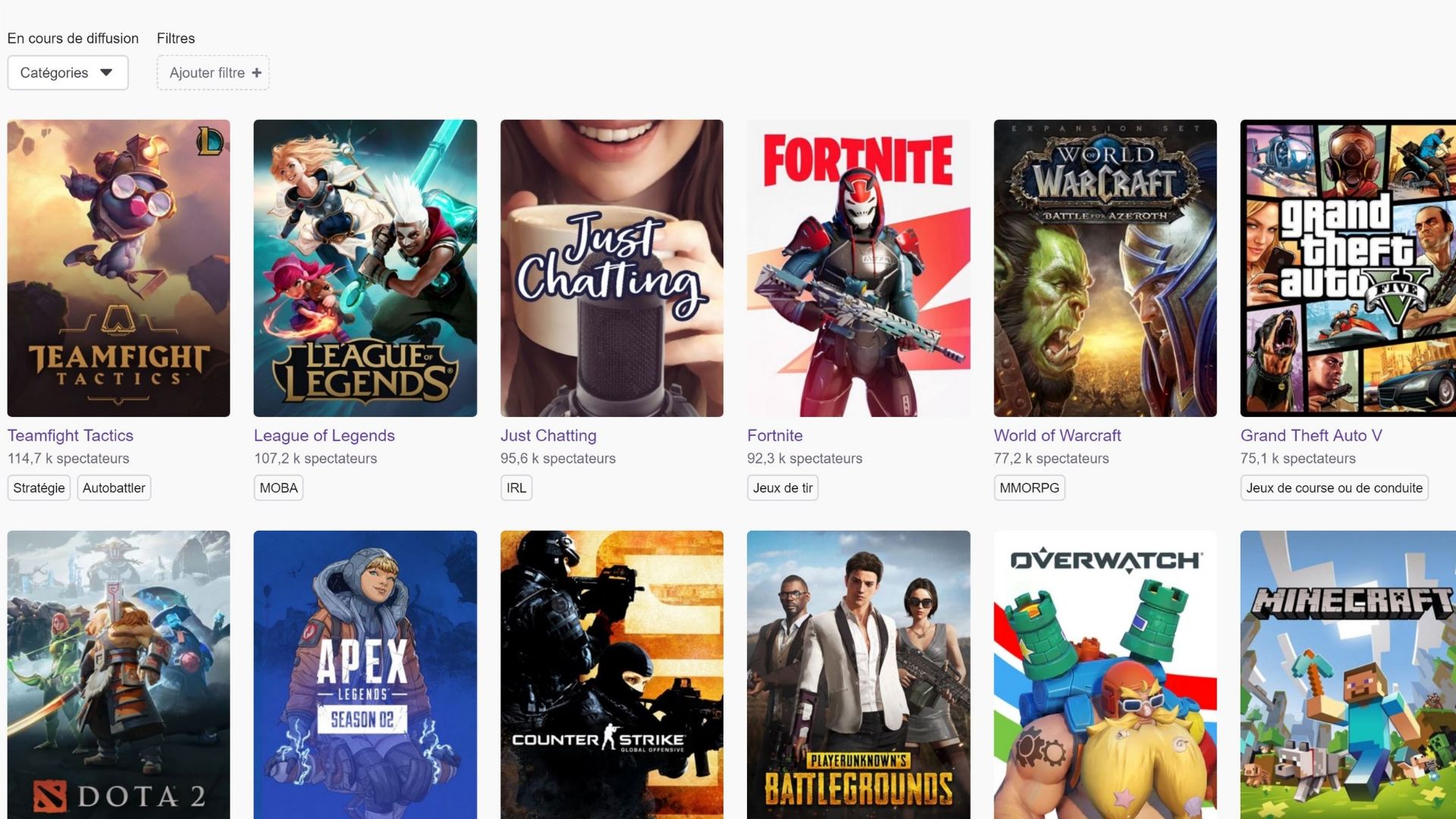Follow the League of Legends title link
1456x819 pixels.
(x=324, y=435)
